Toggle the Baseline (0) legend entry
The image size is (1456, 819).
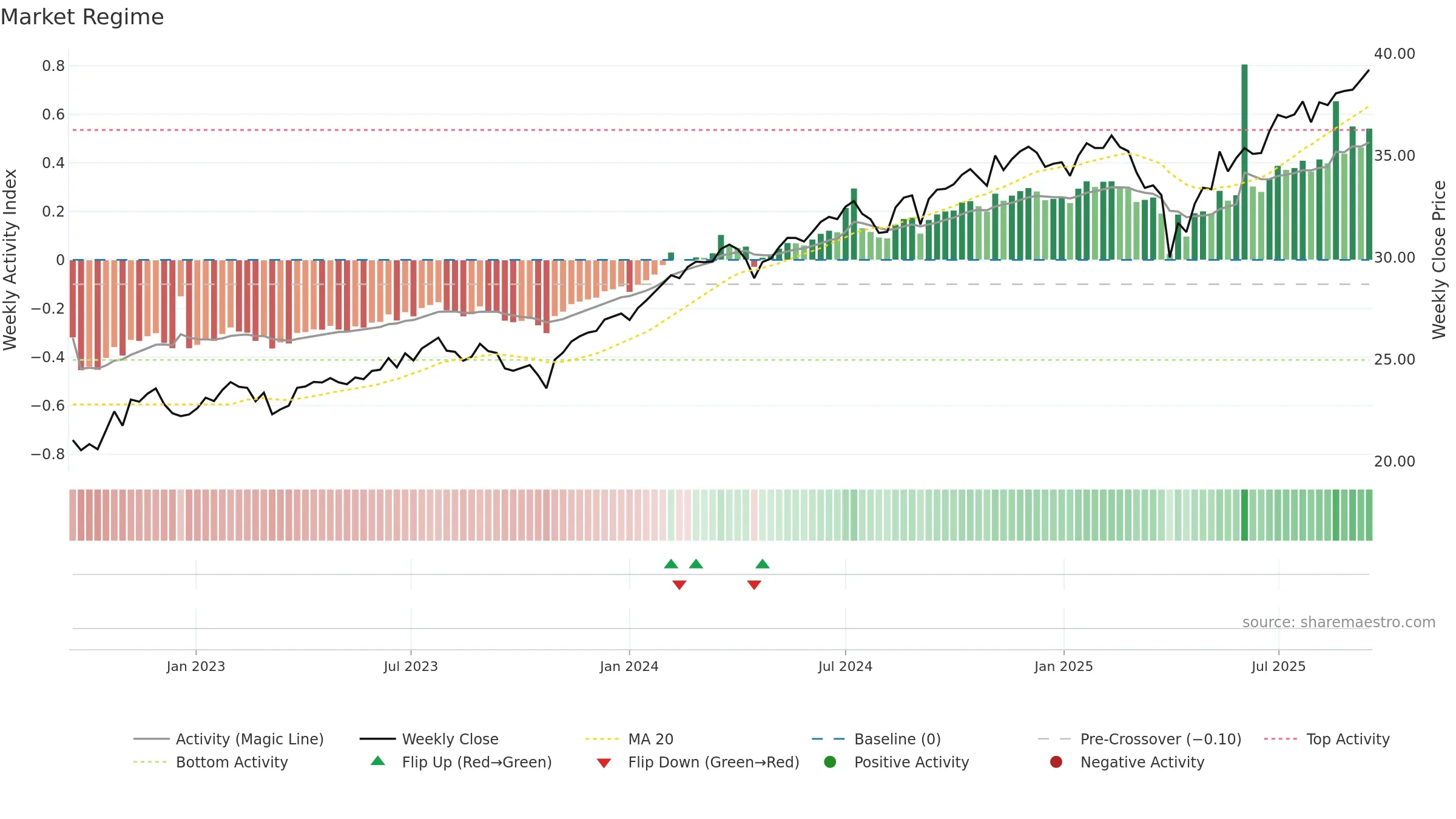[876, 739]
